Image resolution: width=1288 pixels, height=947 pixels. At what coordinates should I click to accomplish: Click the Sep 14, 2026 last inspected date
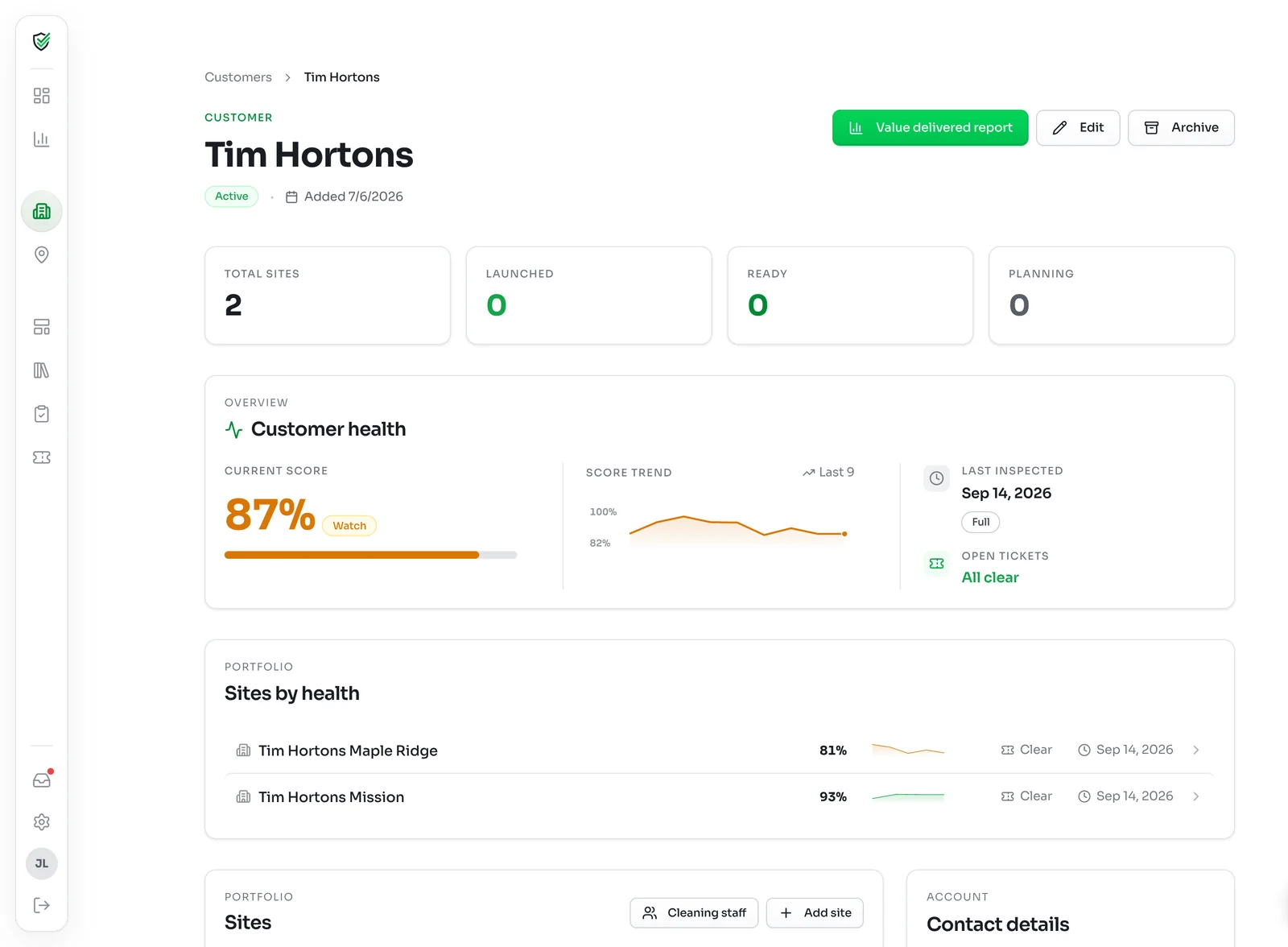point(1006,493)
